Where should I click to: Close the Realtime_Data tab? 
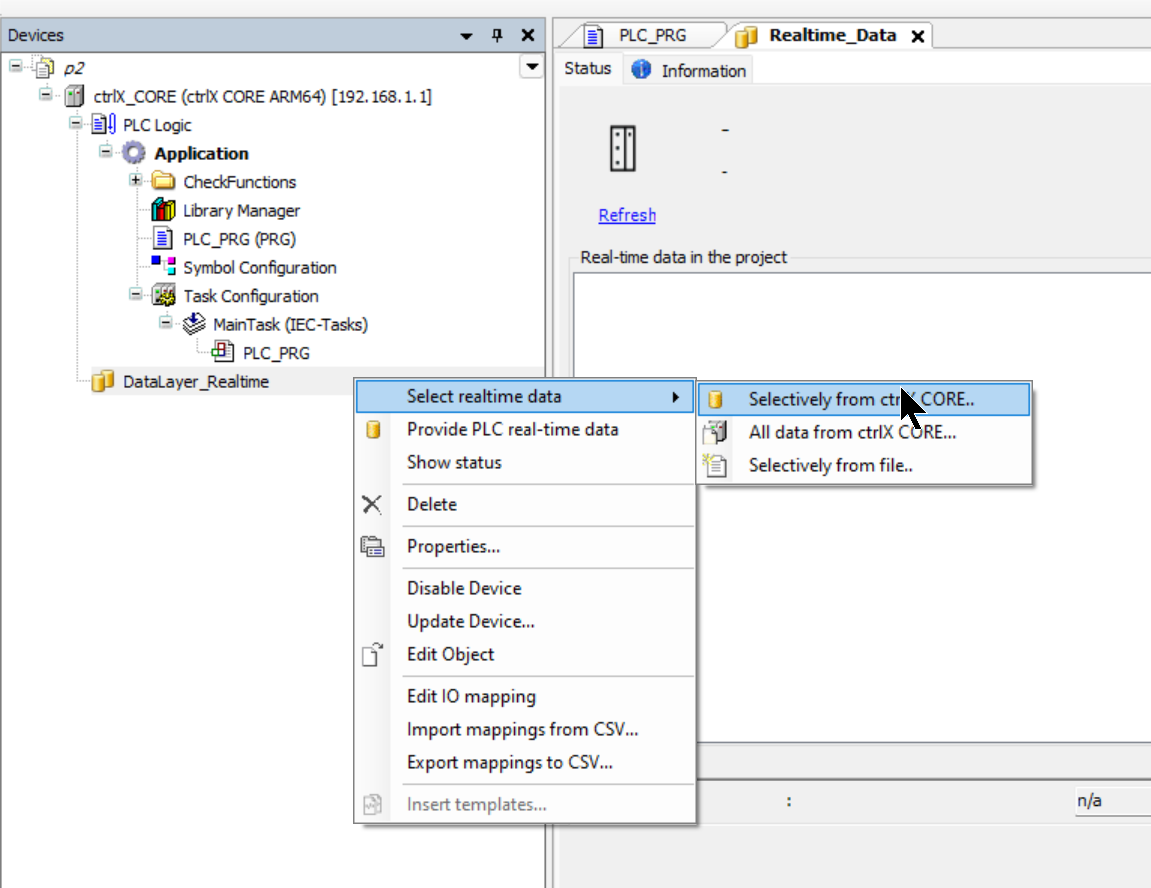coord(918,36)
